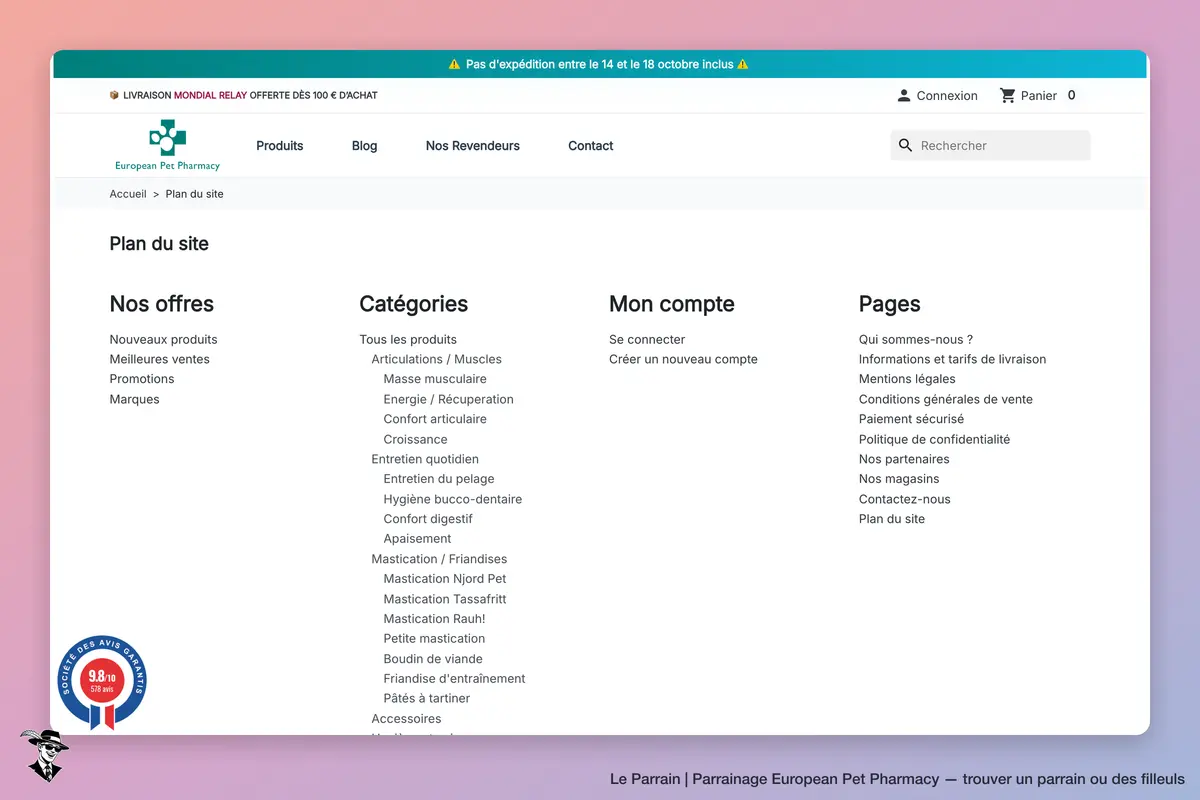Select Tous les produits category
1200x800 pixels.
408,339
